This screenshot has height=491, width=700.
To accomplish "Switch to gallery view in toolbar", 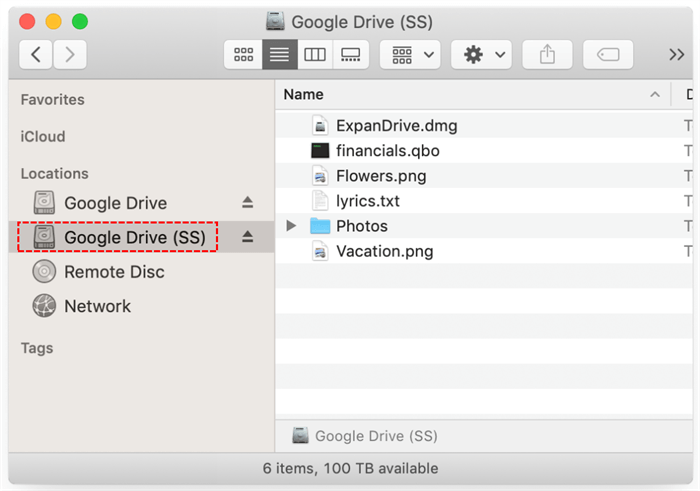I will (351, 55).
